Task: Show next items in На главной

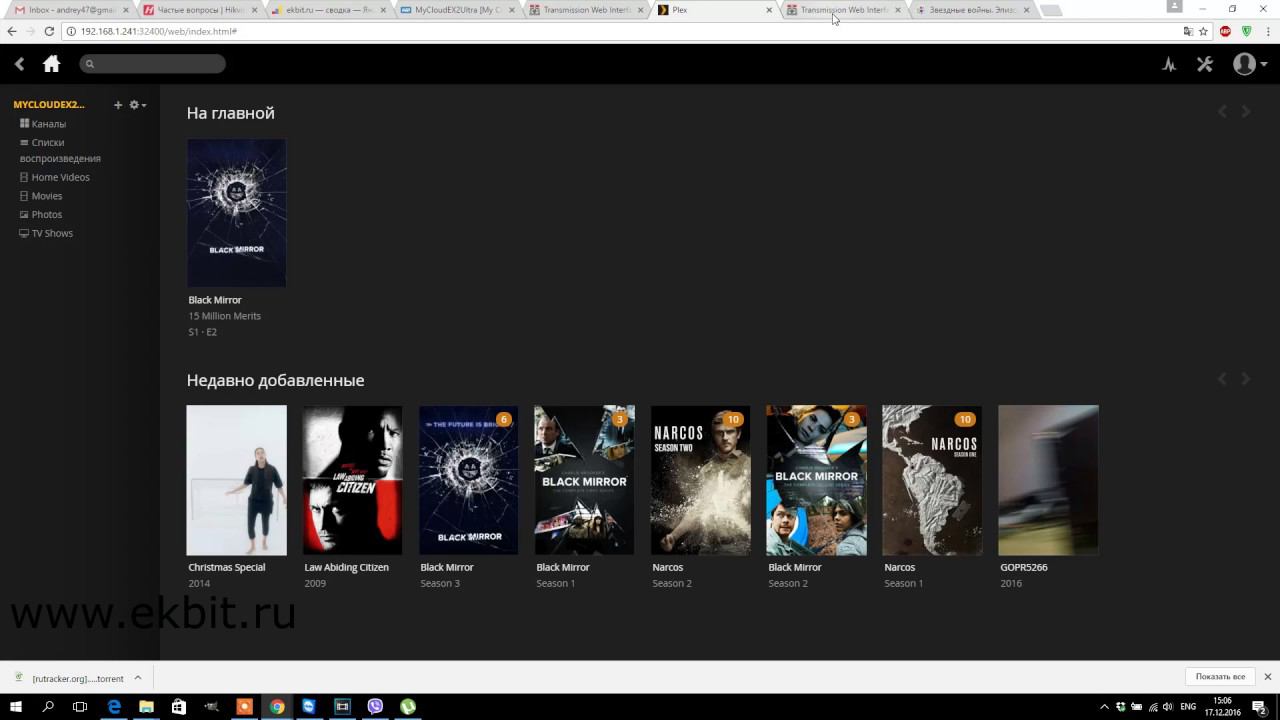Action: click(1246, 112)
